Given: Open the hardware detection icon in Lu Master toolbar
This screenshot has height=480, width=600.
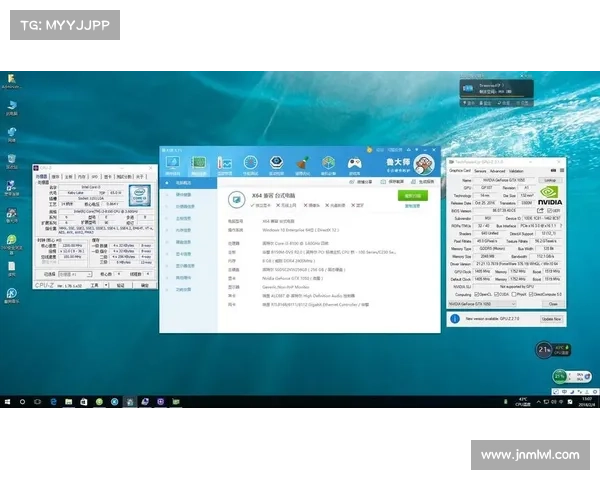Looking at the screenshot, I should tap(199, 163).
